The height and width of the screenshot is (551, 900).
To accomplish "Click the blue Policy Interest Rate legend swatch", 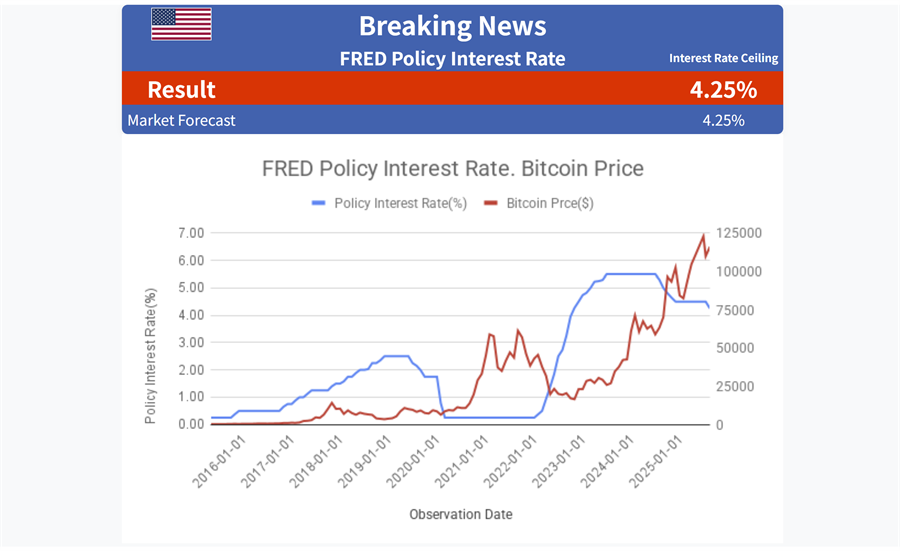I will point(319,203).
